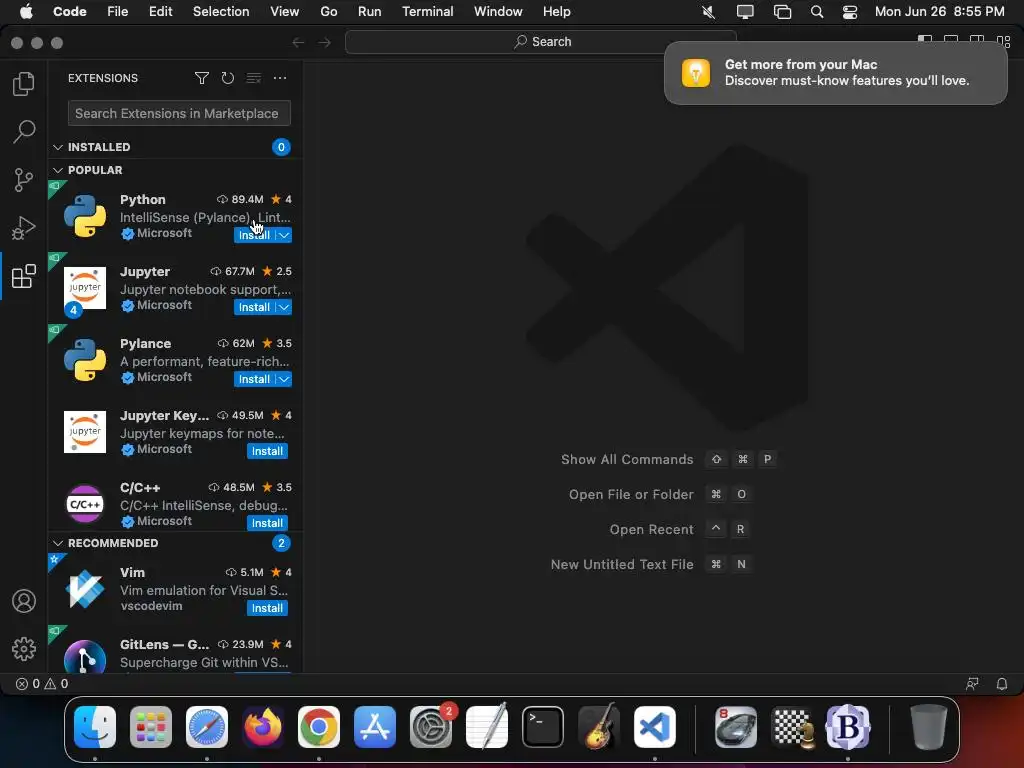Open Spotlight search in menu bar

816,12
